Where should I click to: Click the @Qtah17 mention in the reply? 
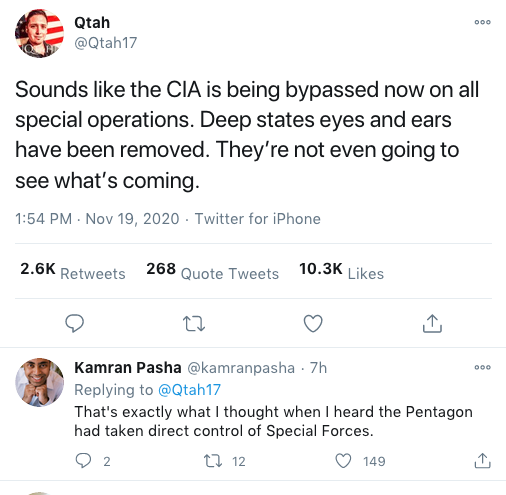click(x=189, y=390)
